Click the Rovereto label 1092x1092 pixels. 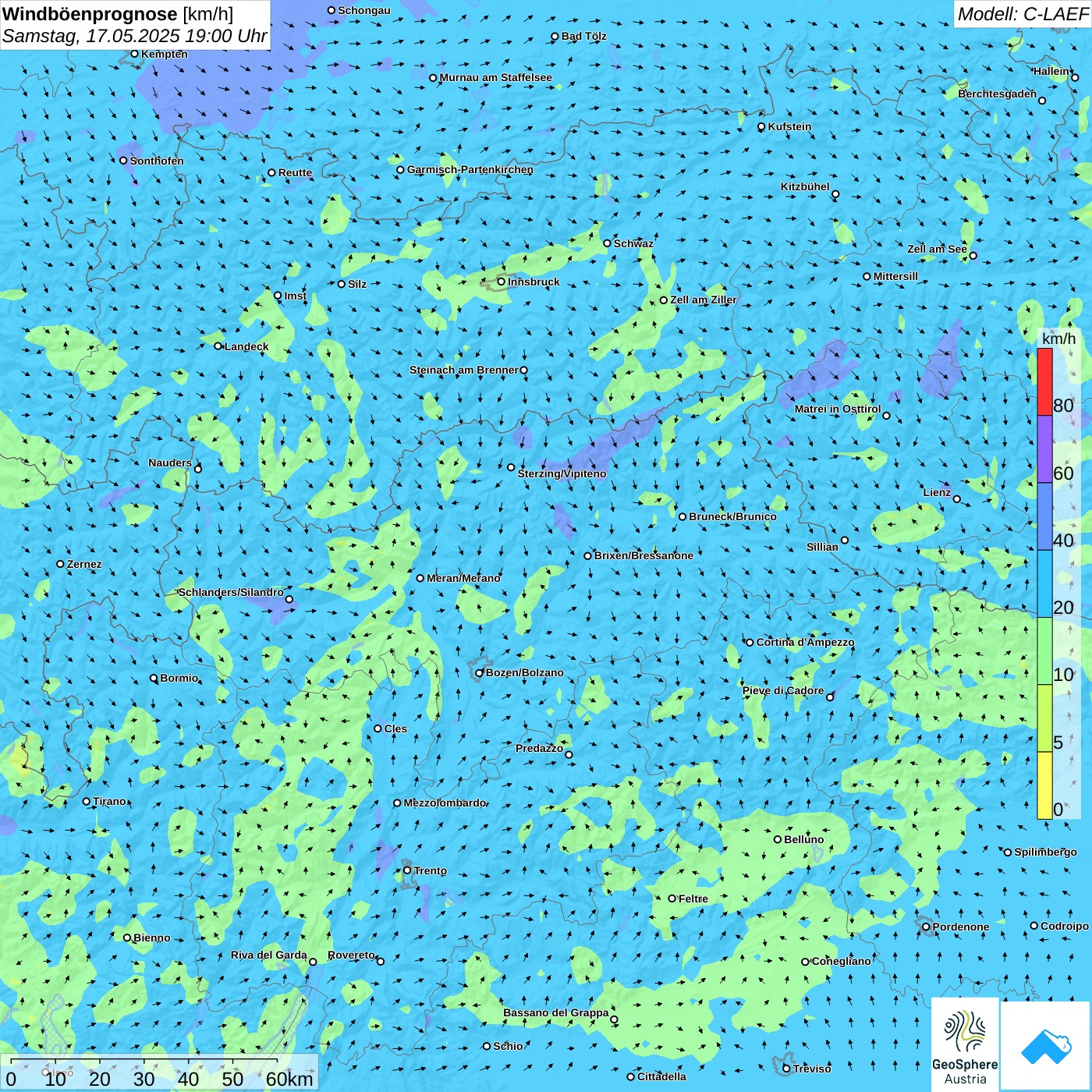[351, 955]
